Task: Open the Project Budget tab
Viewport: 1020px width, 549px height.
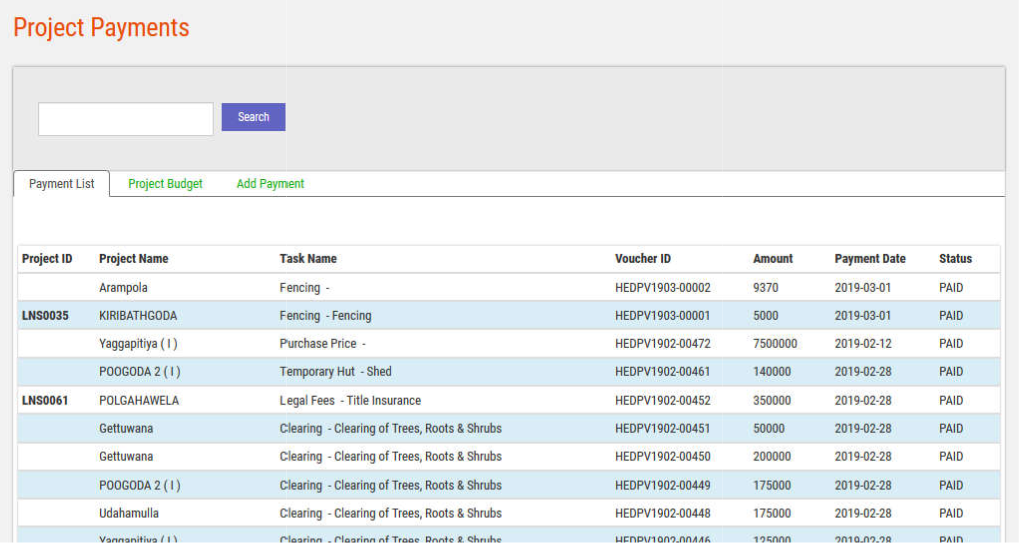Action: coord(165,184)
